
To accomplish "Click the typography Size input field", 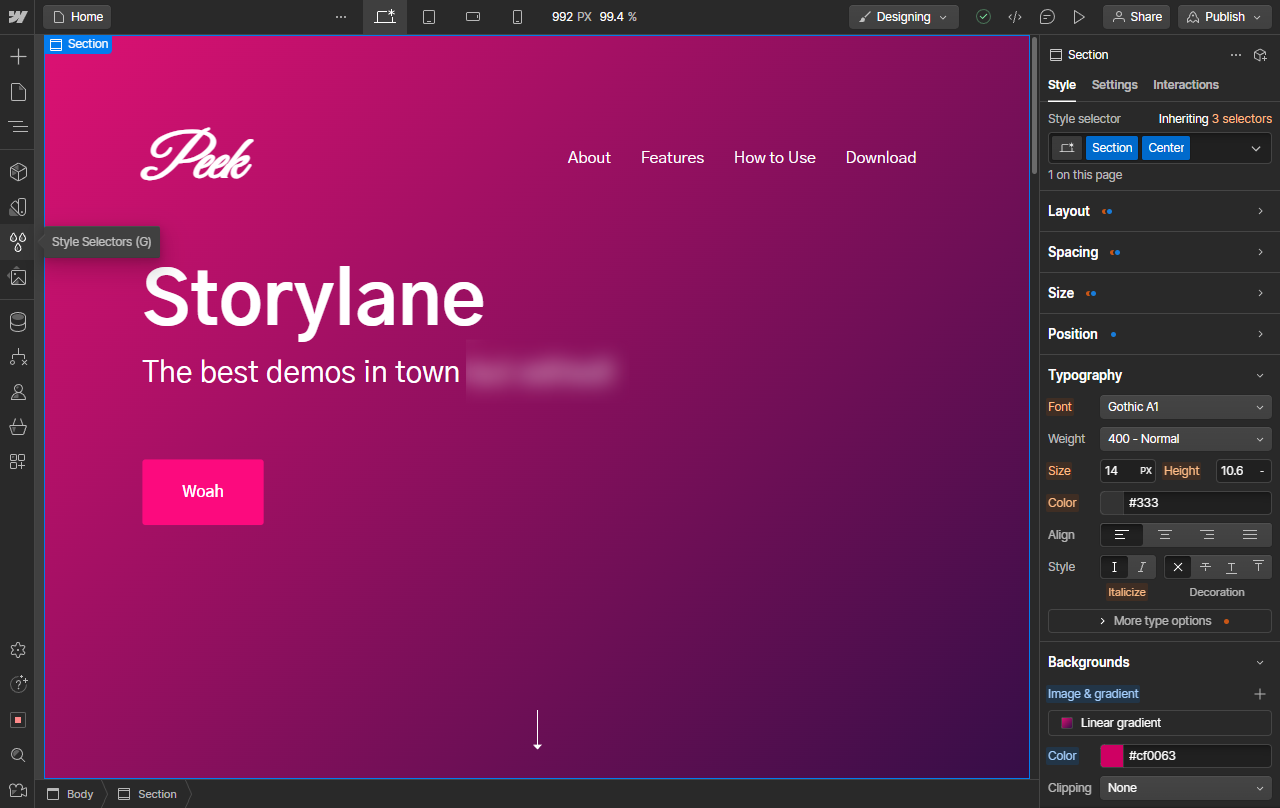I will tap(1118, 471).
